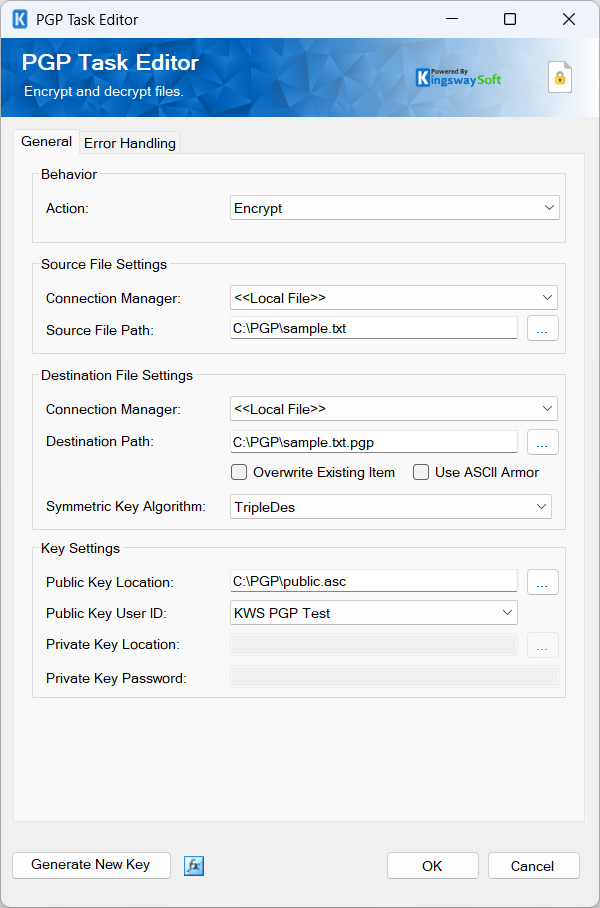Enable Use ASCII Armor checkbox
The image size is (600, 908).
pyautogui.click(x=421, y=473)
